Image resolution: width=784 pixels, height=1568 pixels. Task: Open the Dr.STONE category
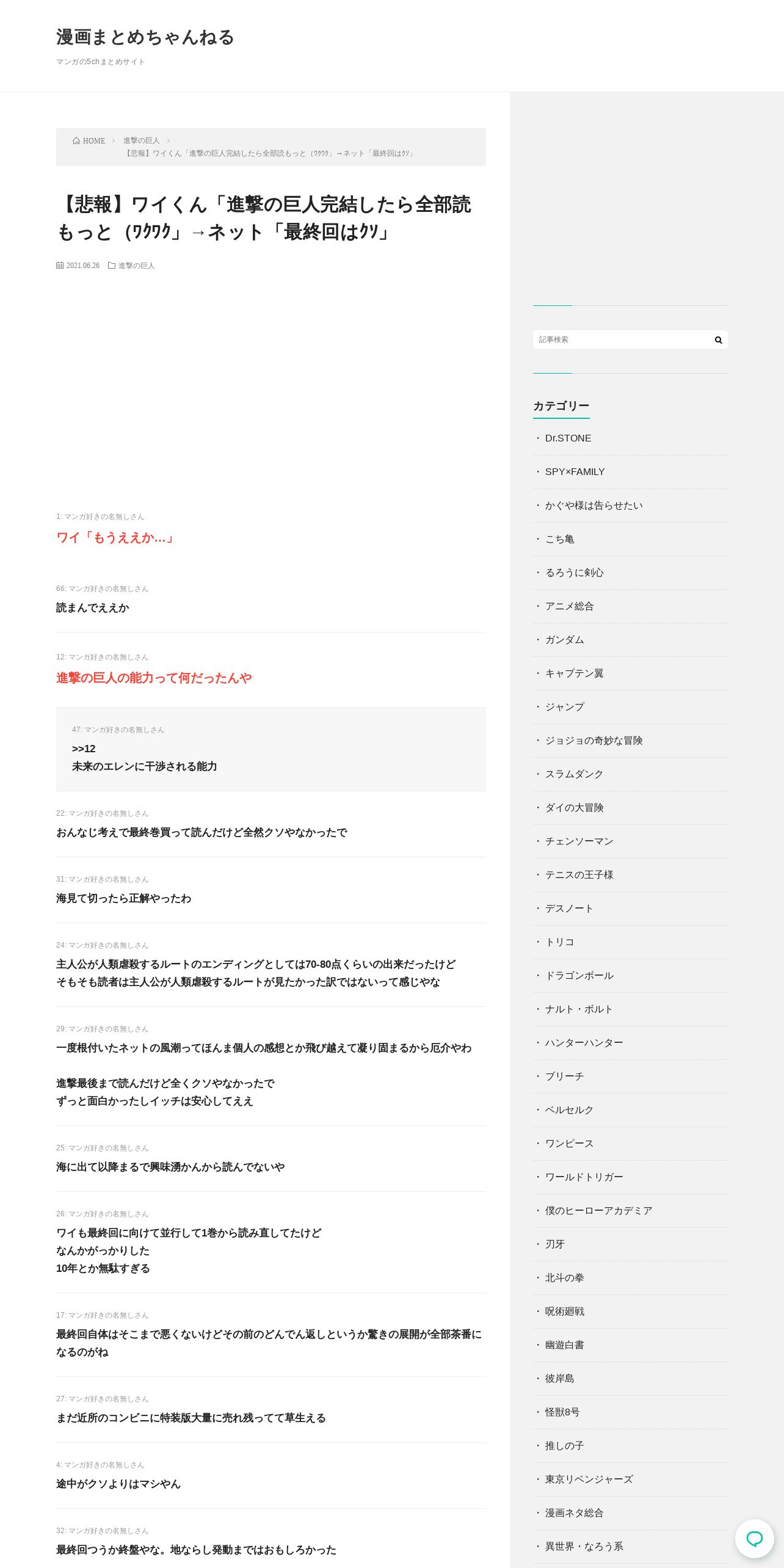[x=568, y=438]
